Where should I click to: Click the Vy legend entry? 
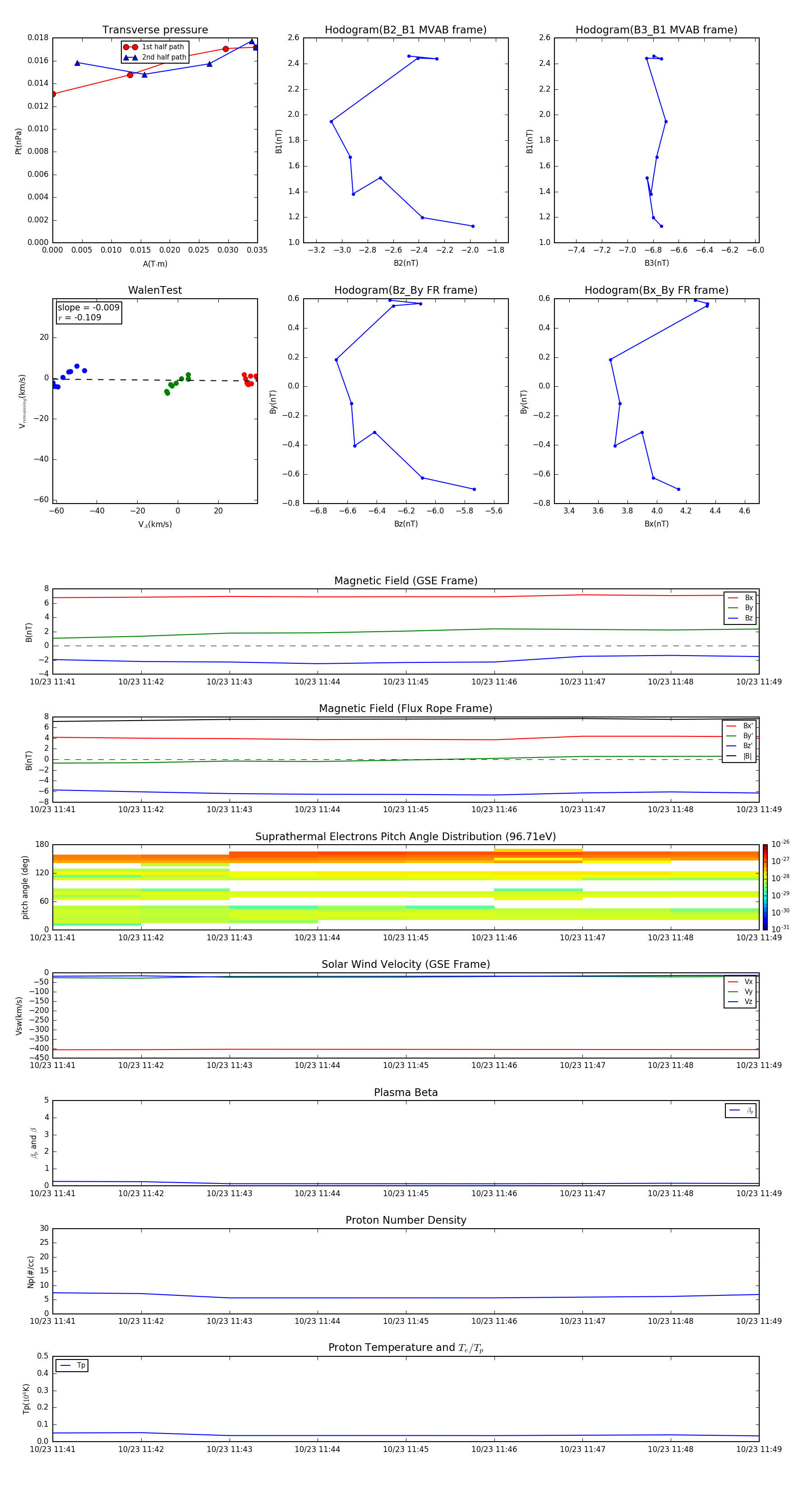pyautogui.click(x=740, y=991)
